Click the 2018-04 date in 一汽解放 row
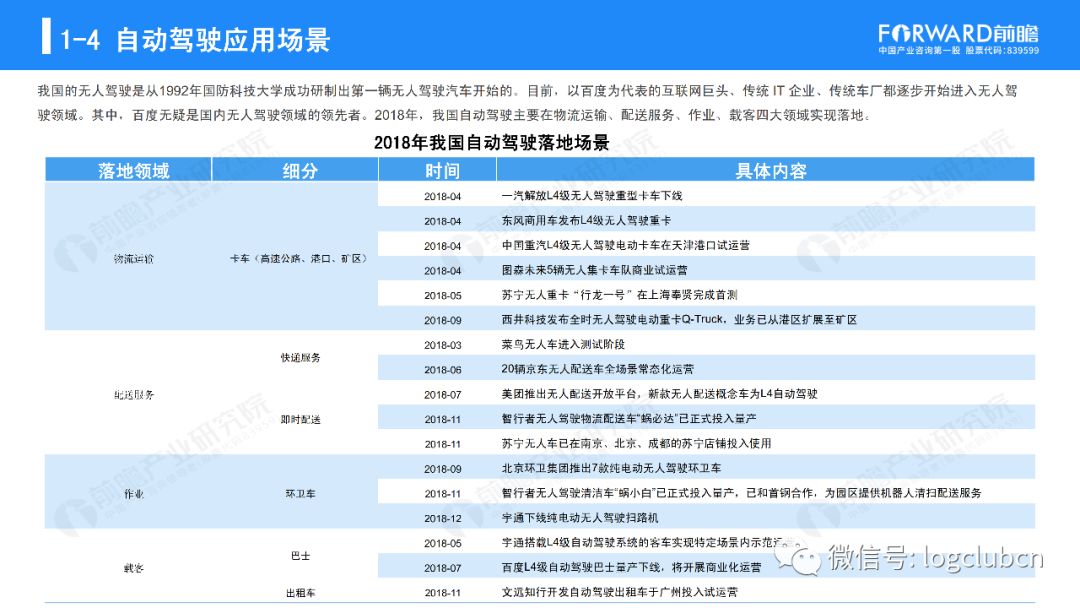1080x608 pixels. (x=442, y=196)
